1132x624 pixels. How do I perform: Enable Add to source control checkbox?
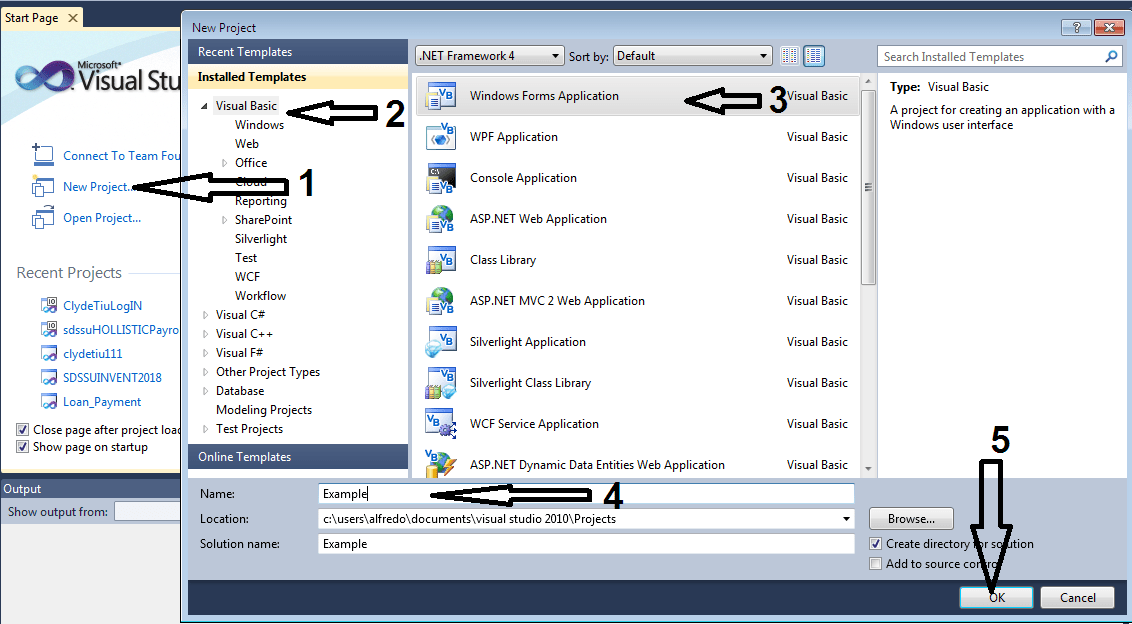click(x=876, y=563)
